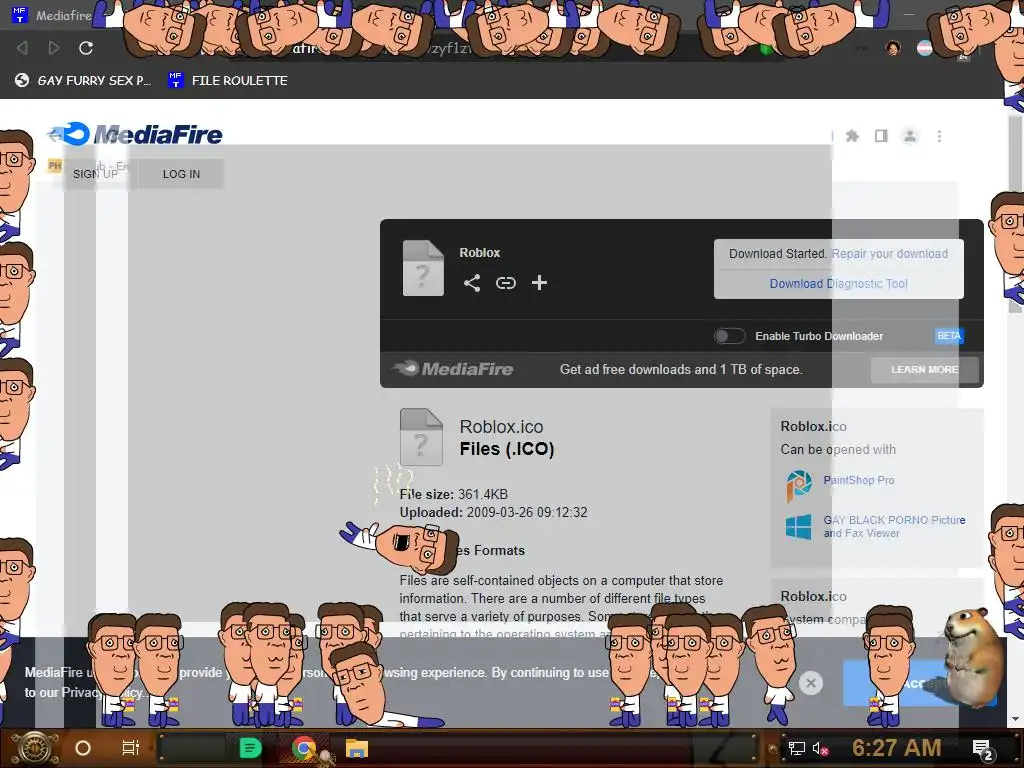Open the globe-icon bookmark in bookmarks bar
1024x768 pixels.
click(82, 80)
